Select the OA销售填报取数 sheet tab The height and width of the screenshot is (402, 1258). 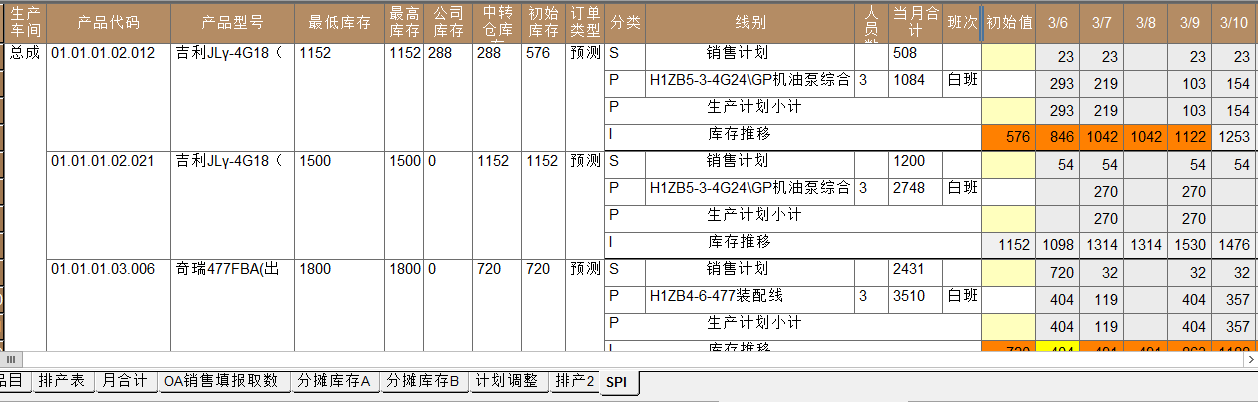(x=221, y=381)
